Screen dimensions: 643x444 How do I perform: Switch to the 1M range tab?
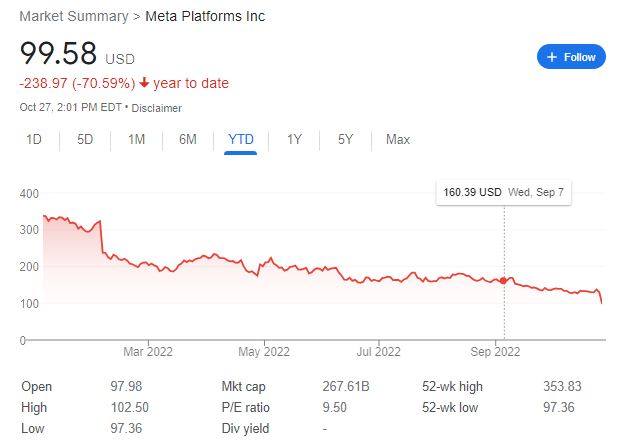tap(137, 140)
